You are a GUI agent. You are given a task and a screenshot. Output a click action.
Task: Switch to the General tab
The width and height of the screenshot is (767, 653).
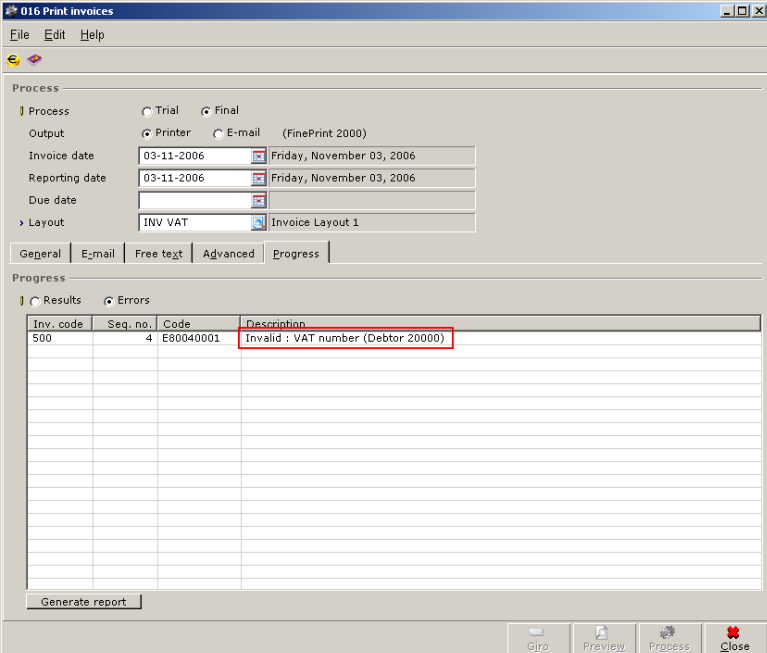coord(40,254)
